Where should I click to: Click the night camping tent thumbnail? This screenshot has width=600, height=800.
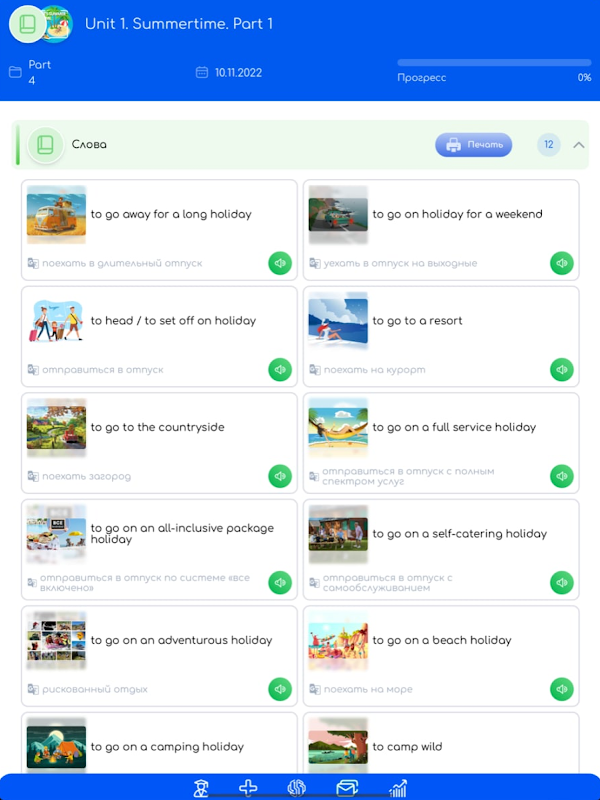pyautogui.click(x=56, y=747)
